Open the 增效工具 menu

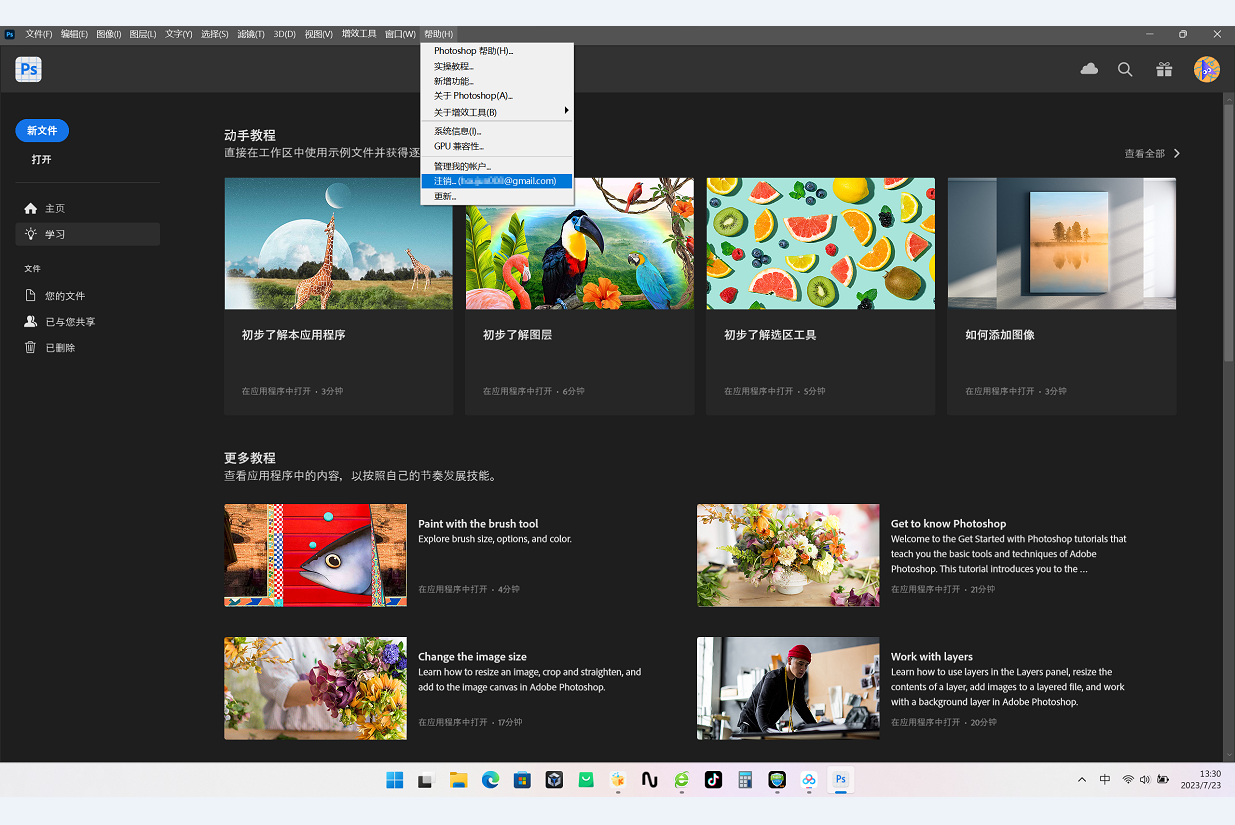(x=359, y=34)
